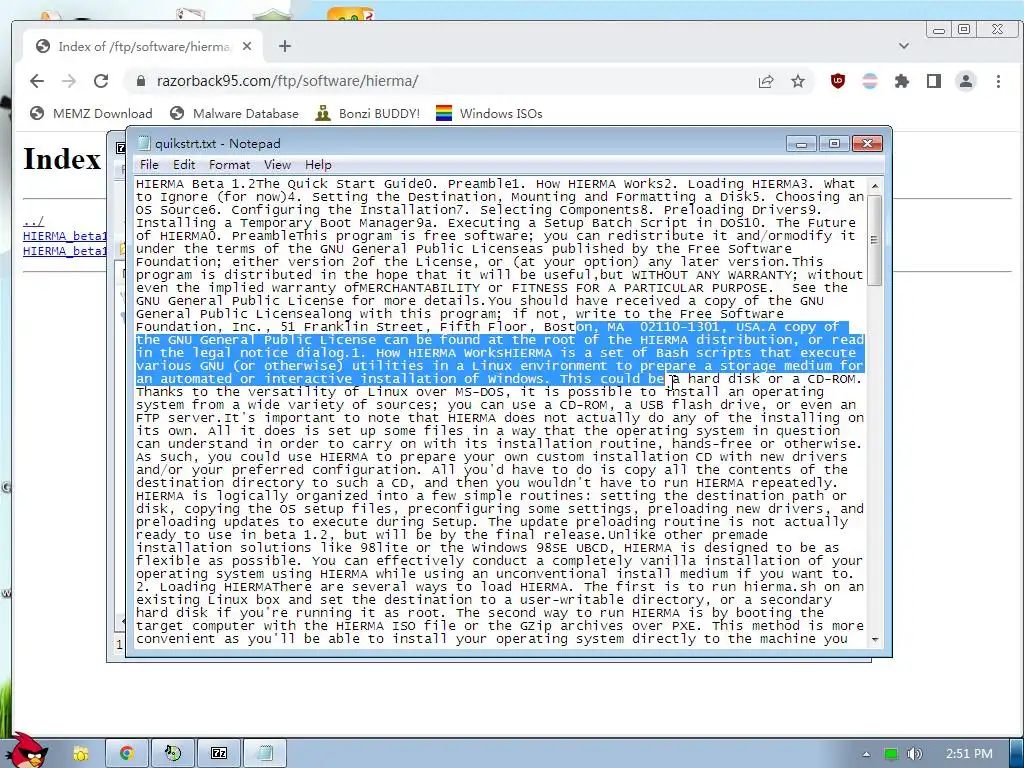
Task: Open Windows ISOs bookmark
Action: point(489,114)
